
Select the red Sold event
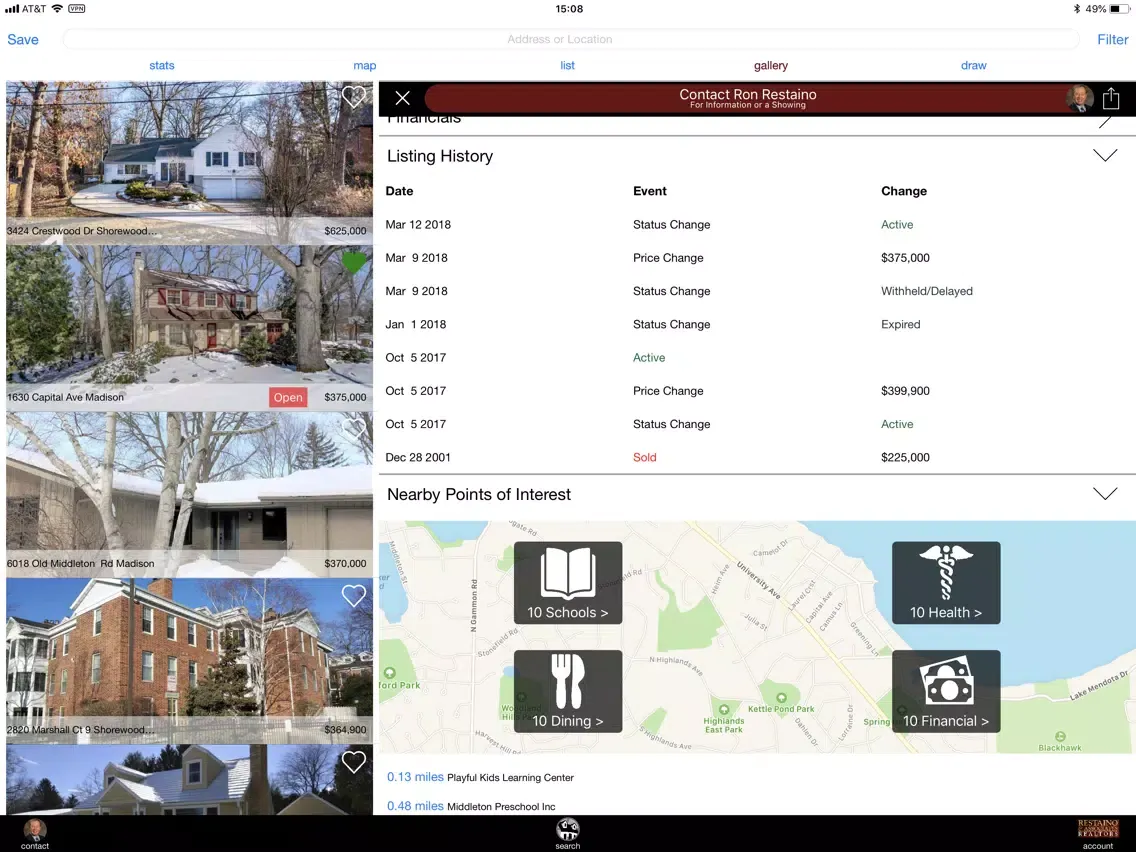[644, 457]
